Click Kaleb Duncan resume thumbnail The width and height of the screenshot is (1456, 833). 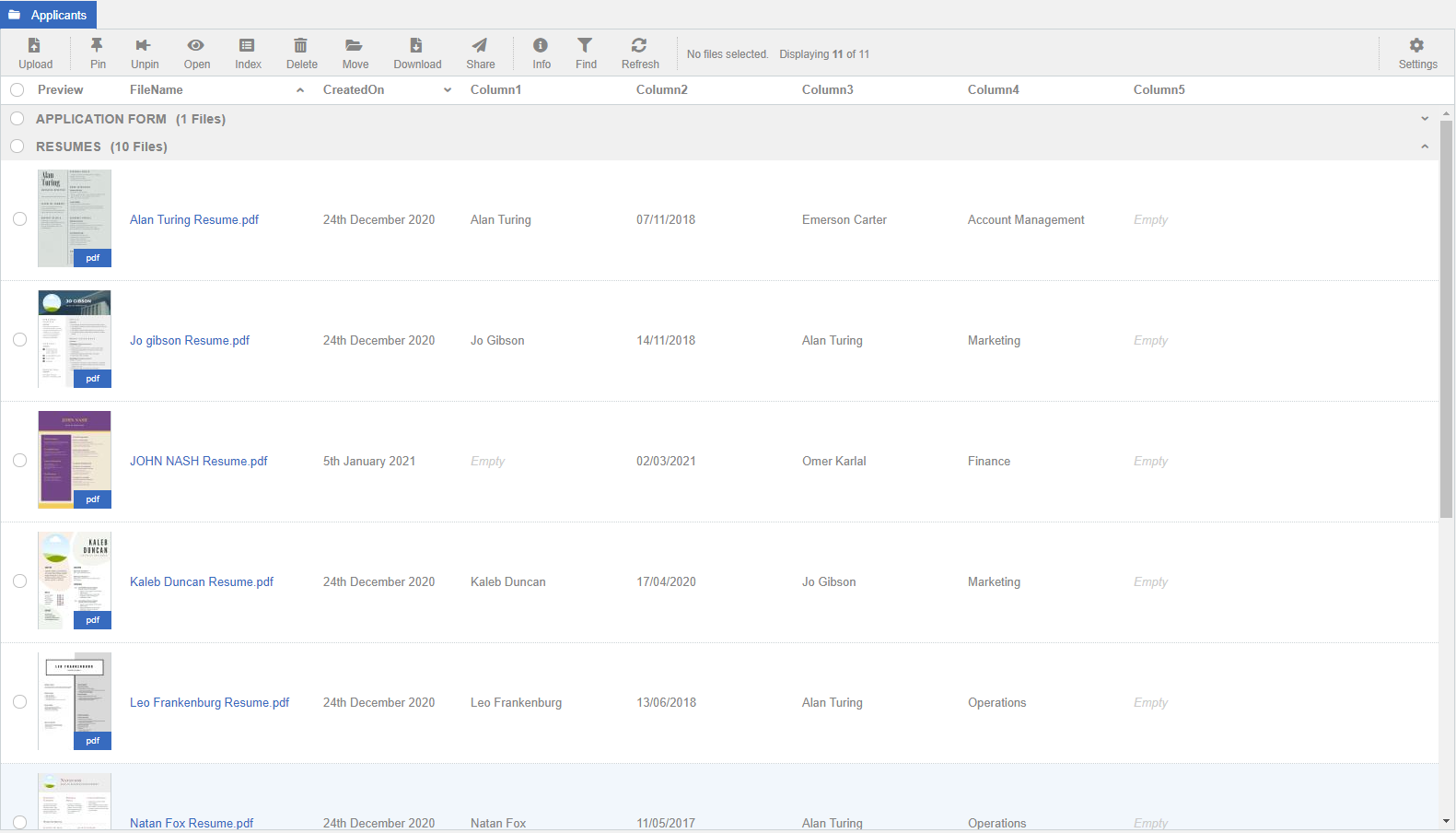click(75, 581)
